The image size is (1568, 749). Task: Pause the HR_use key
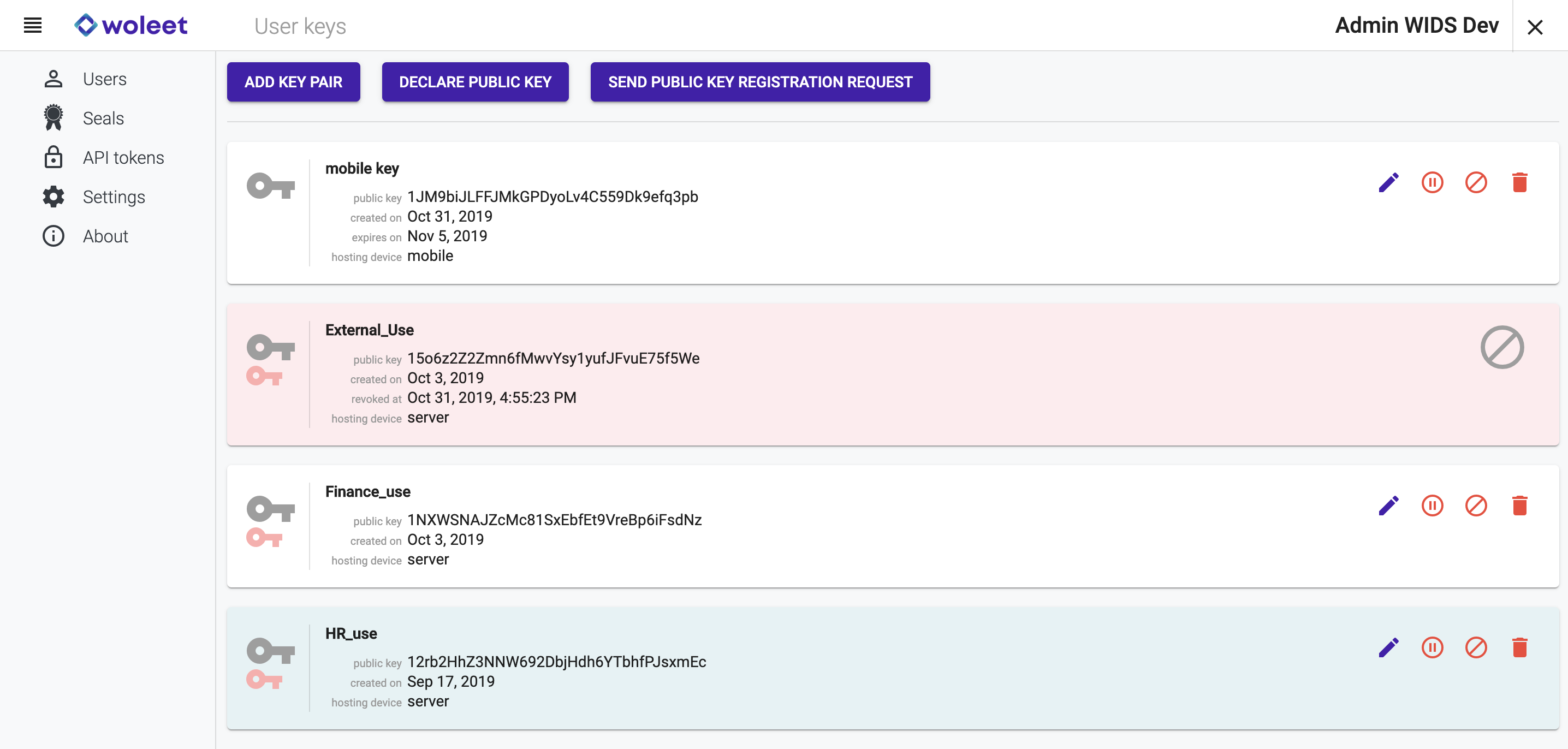pos(1432,647)
